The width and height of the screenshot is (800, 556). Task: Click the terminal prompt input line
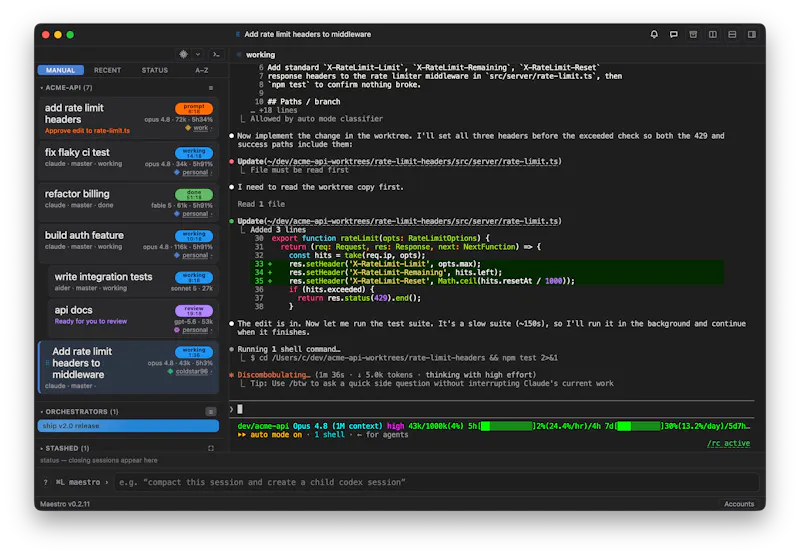[492, 409]
